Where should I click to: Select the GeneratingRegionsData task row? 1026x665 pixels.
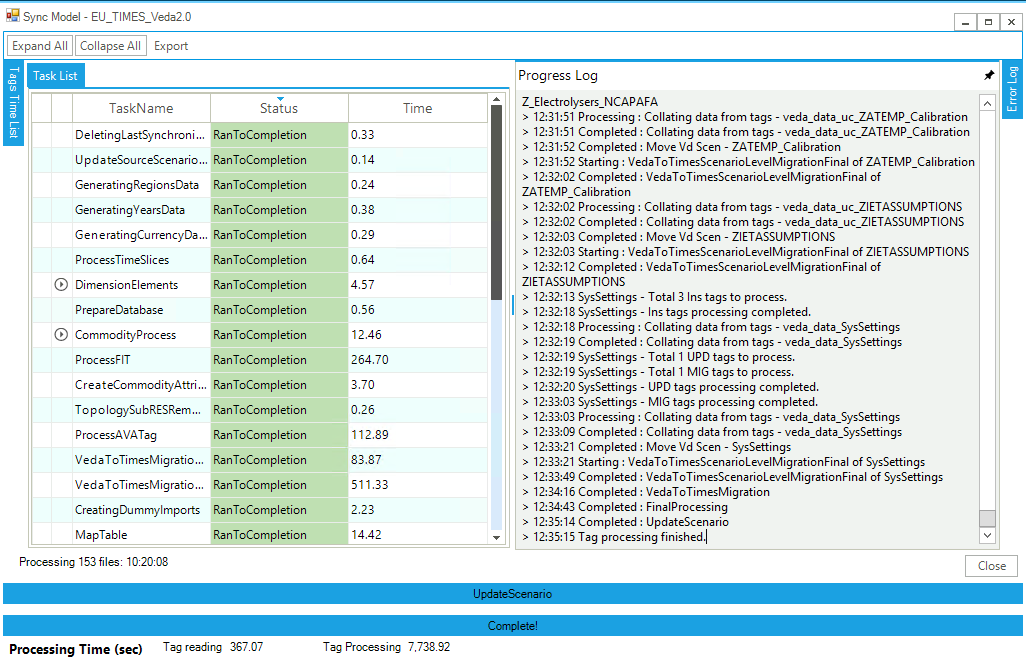point(260,185)
